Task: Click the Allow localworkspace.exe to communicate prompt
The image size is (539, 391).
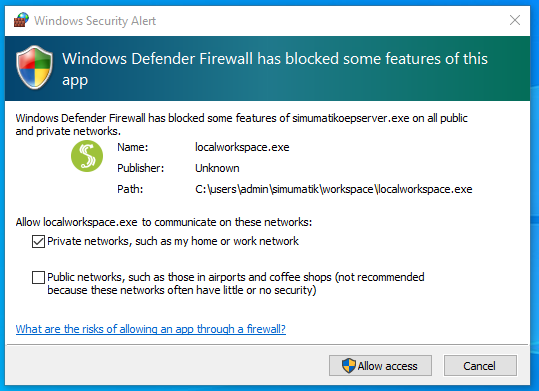Action: [164, 222]
